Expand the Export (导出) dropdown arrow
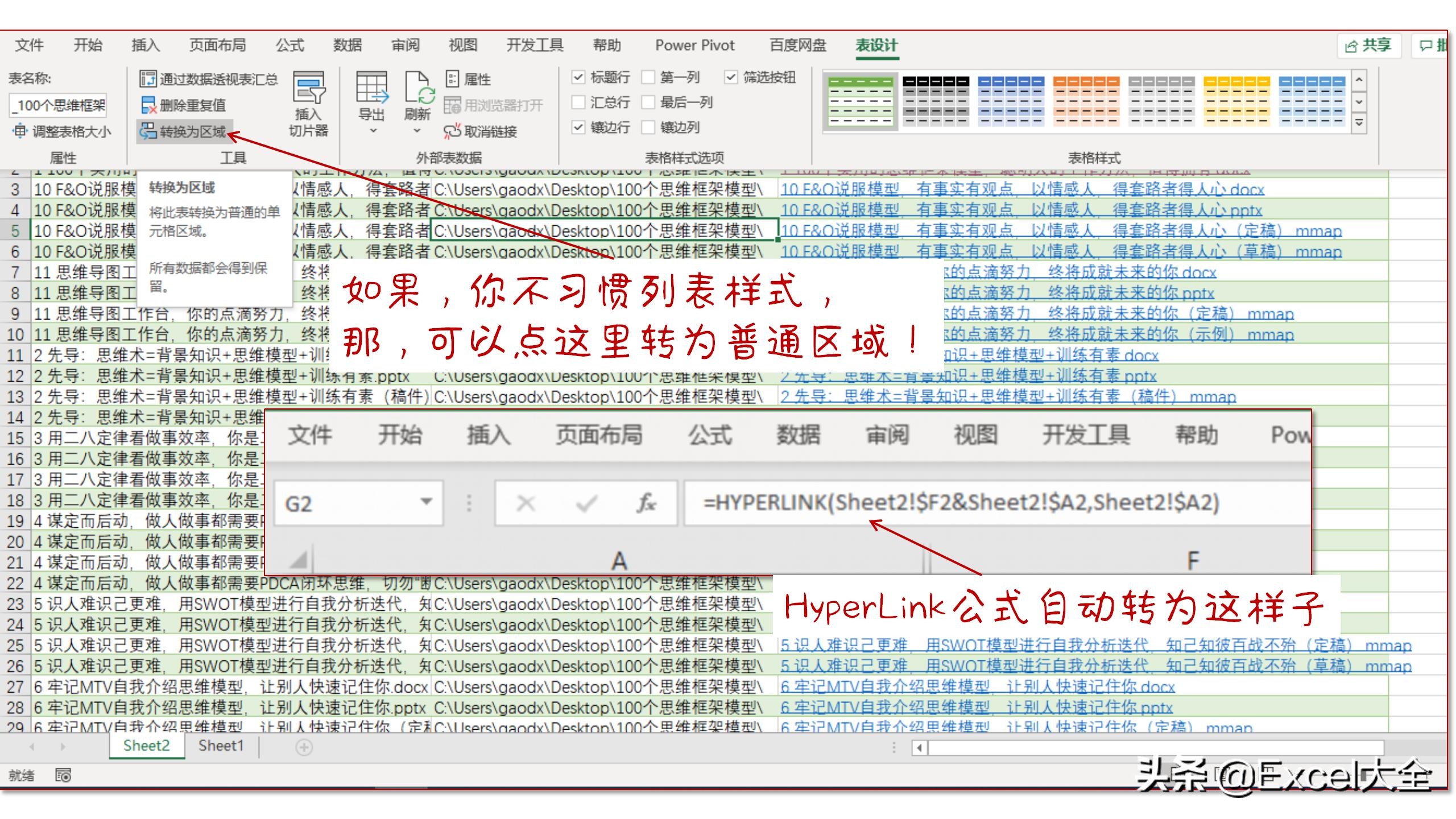 coord(373,131)
